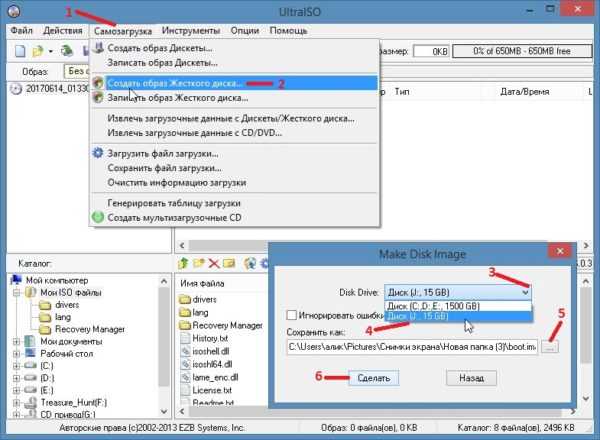Click the New folder icon in local toolbar
The width and height of the screenshot is (600, 440).
point(199,263)
